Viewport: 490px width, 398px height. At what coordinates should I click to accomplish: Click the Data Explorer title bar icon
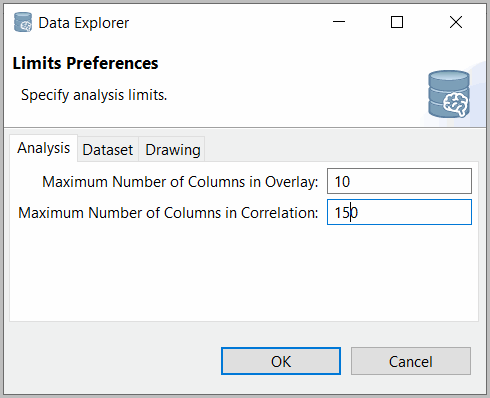23,22
